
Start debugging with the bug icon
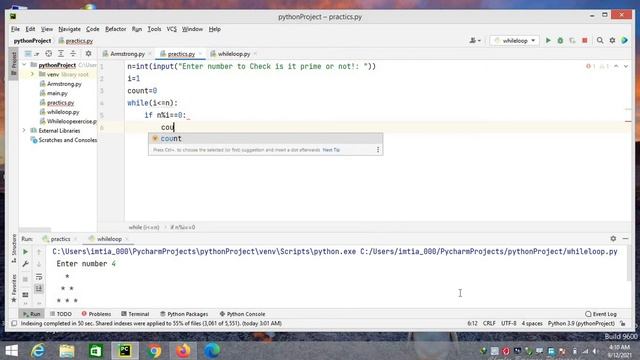coord(560,40)
